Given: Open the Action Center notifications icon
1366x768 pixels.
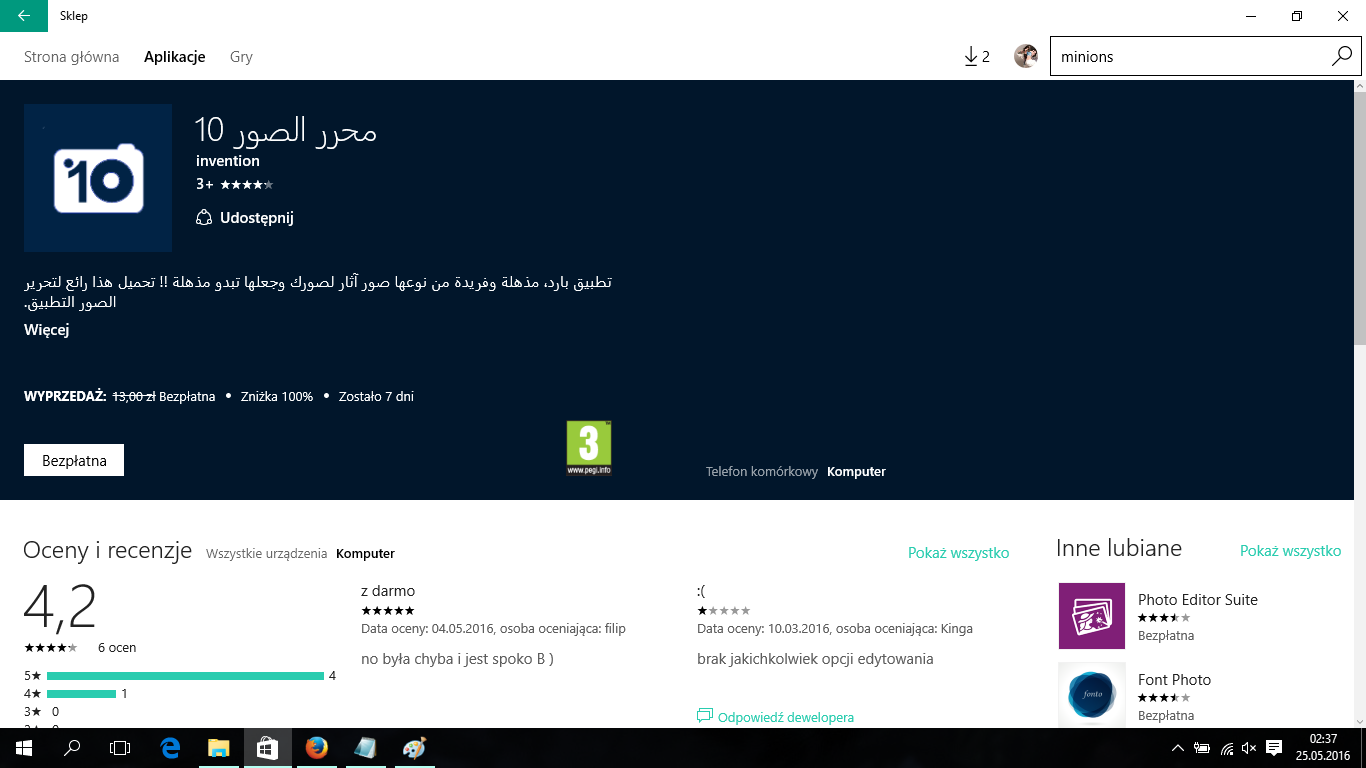Looking at the screenshot, I should (1274, 748).
